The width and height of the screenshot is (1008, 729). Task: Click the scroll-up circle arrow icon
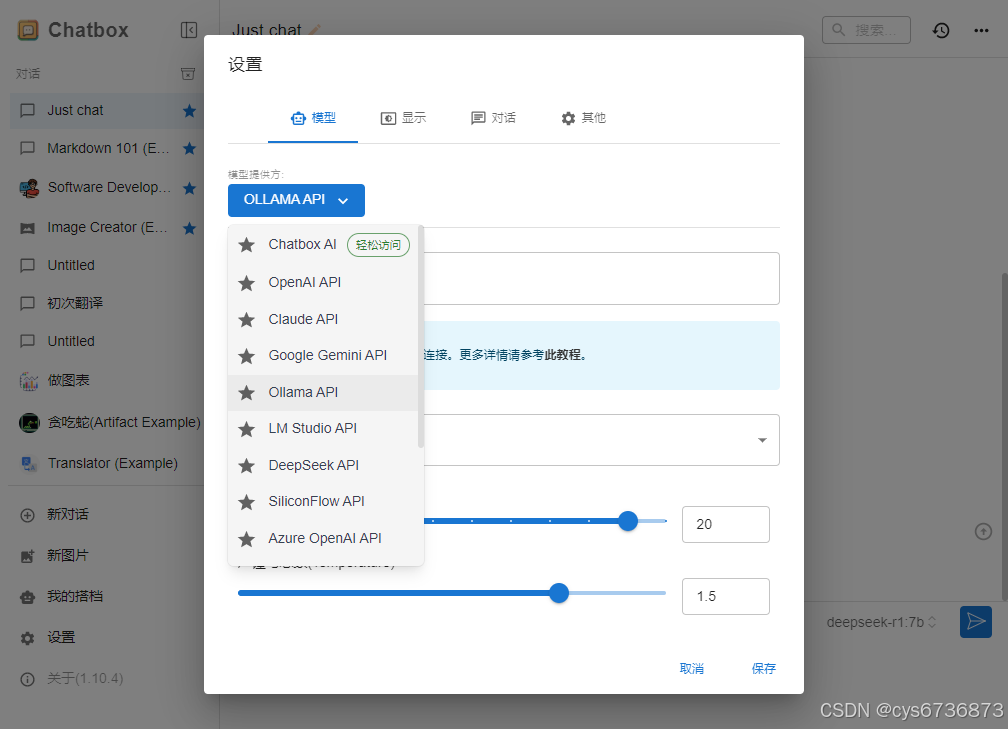coord(984,532)
